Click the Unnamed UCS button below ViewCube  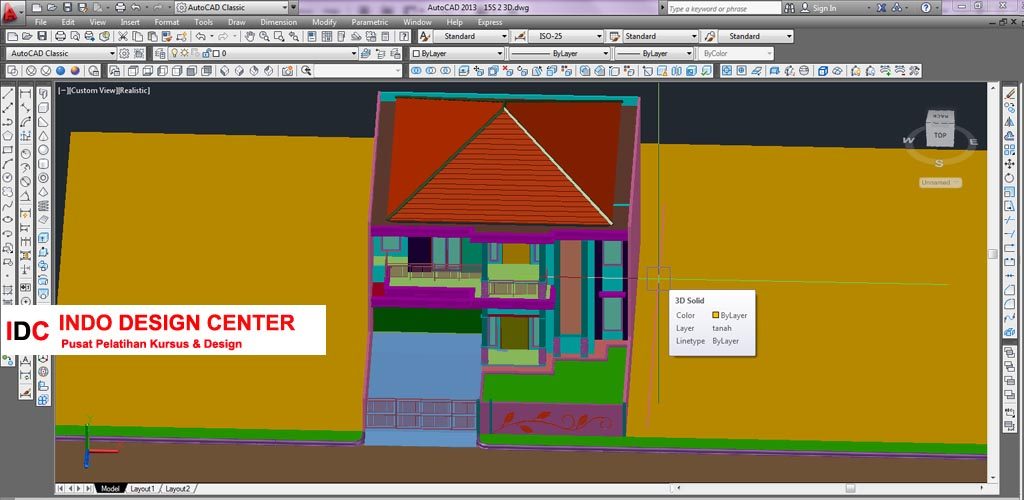coord(940,183)
